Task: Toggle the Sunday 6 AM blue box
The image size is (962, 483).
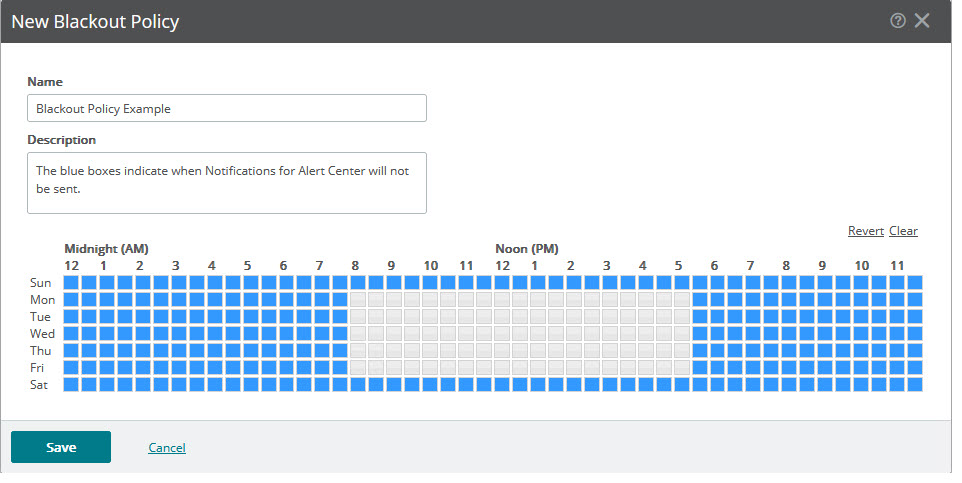Action: click(287, 282)
